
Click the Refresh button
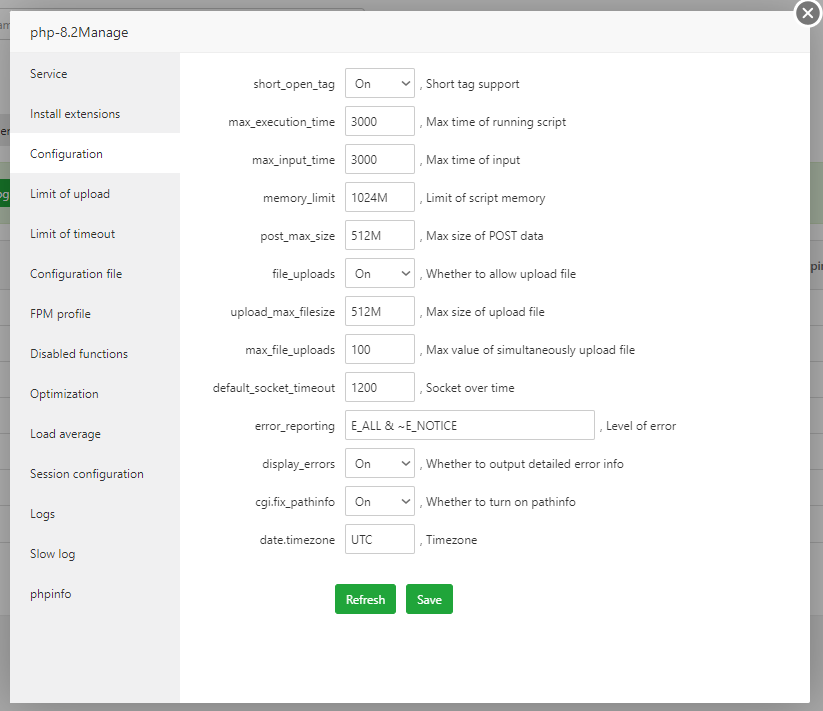coord(365,599)
